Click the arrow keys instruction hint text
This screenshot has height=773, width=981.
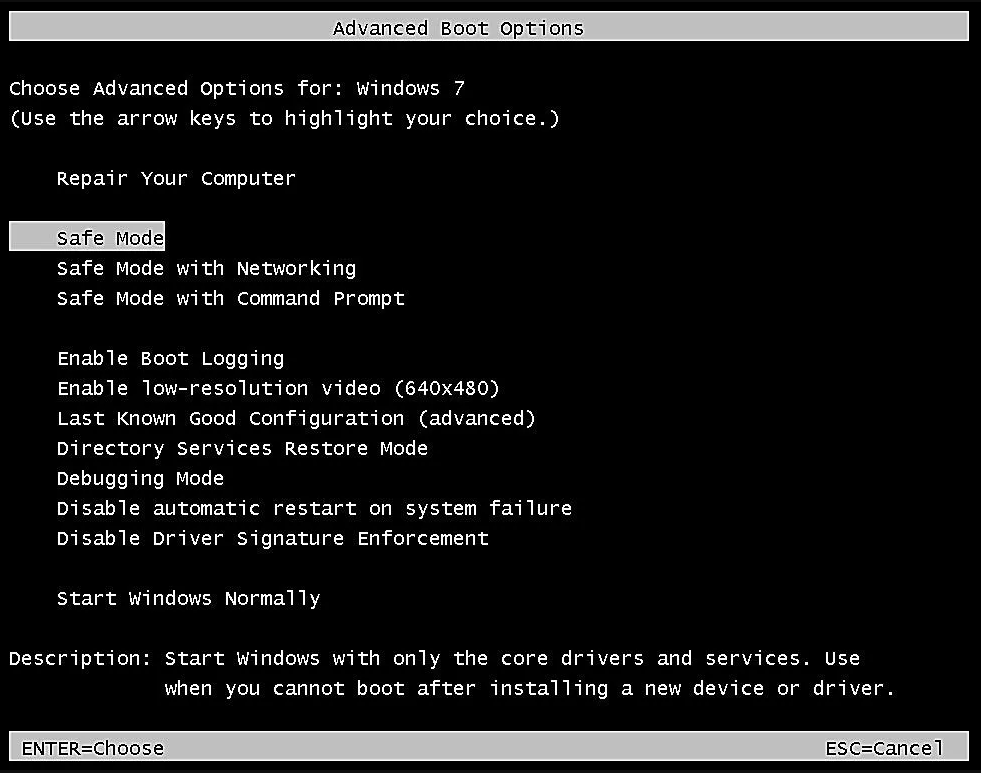284,118
